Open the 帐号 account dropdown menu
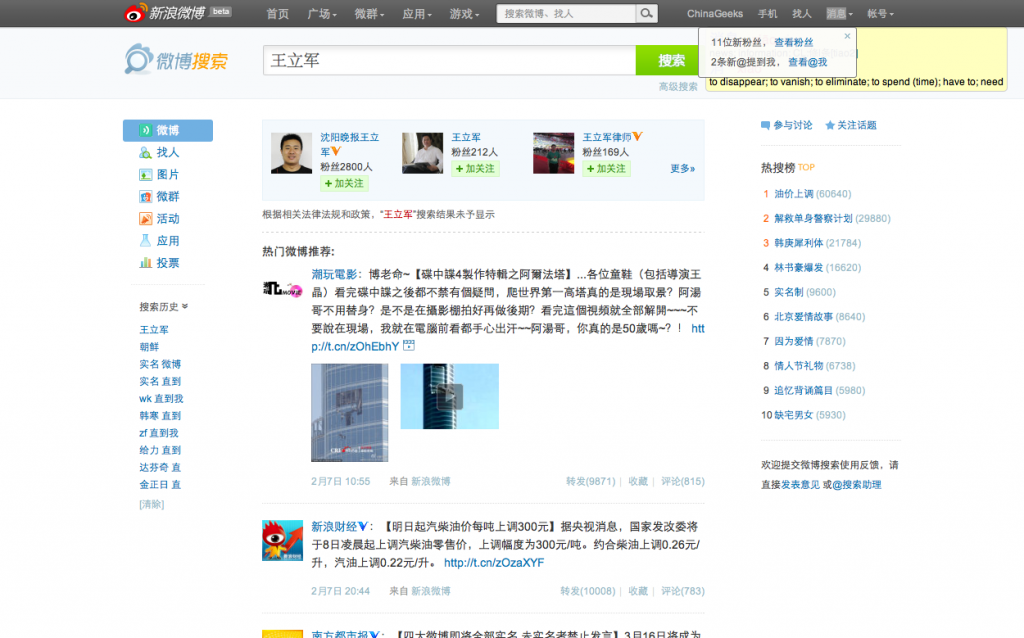1024x638 pixels. tap(880, 14)
